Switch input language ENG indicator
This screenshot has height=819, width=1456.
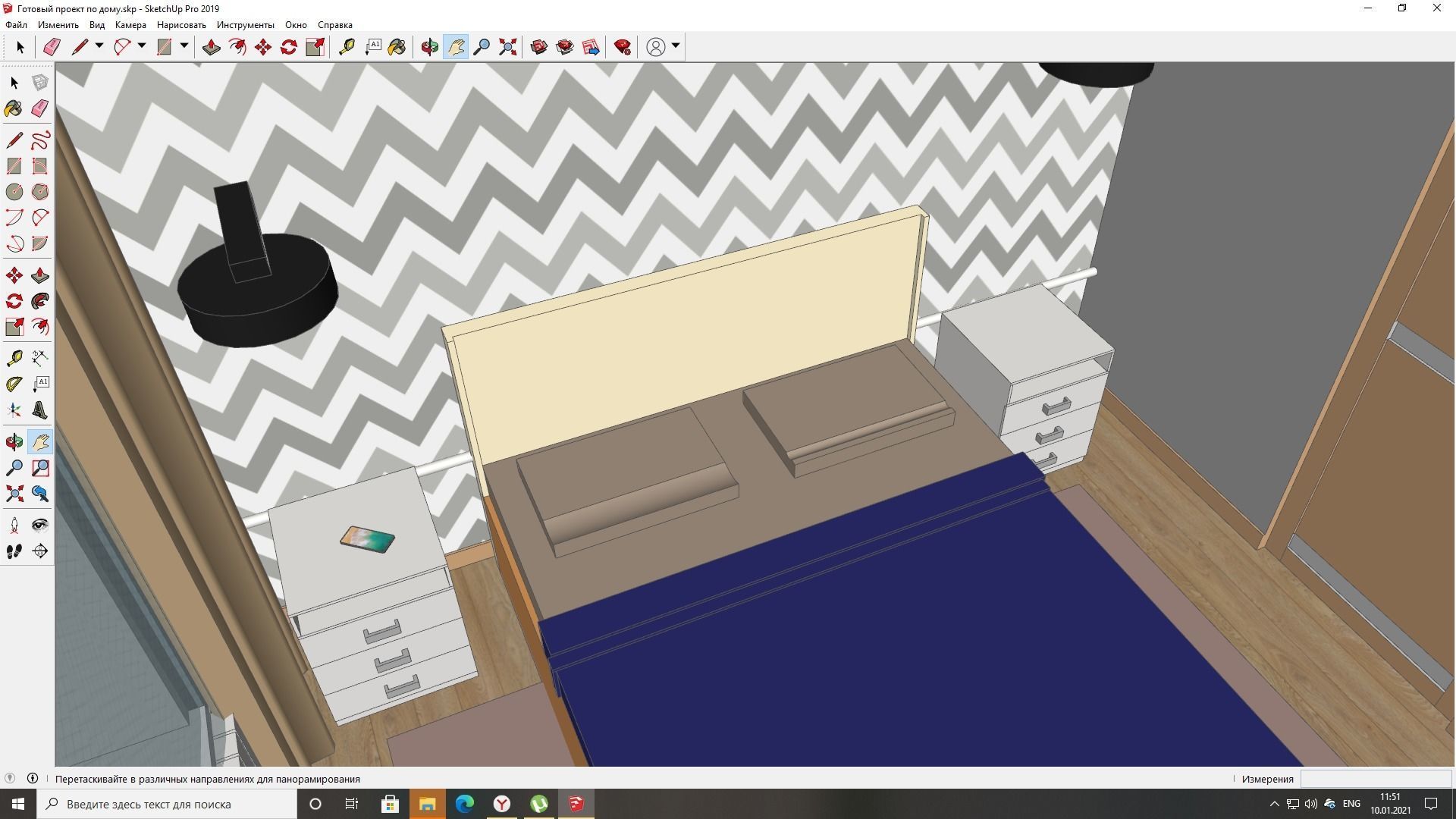pyautogui.click(x=1351, y=804)
